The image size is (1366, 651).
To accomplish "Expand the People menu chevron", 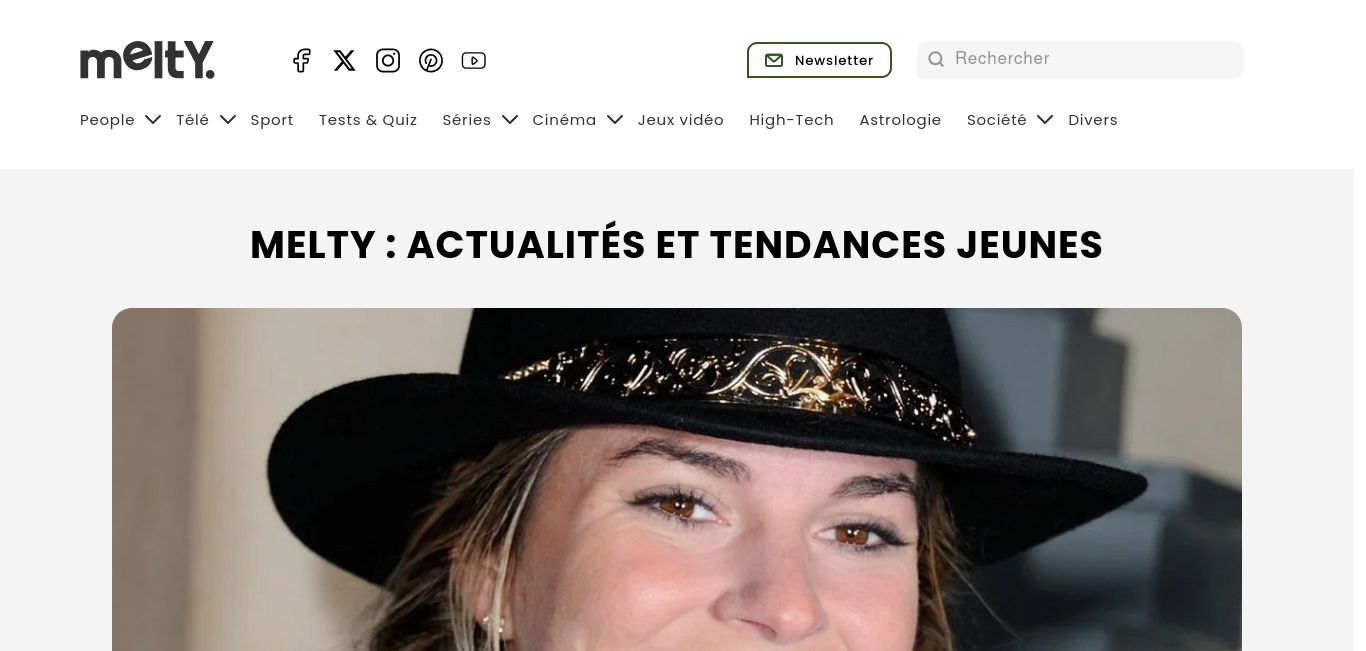I will tap(153, 120).
